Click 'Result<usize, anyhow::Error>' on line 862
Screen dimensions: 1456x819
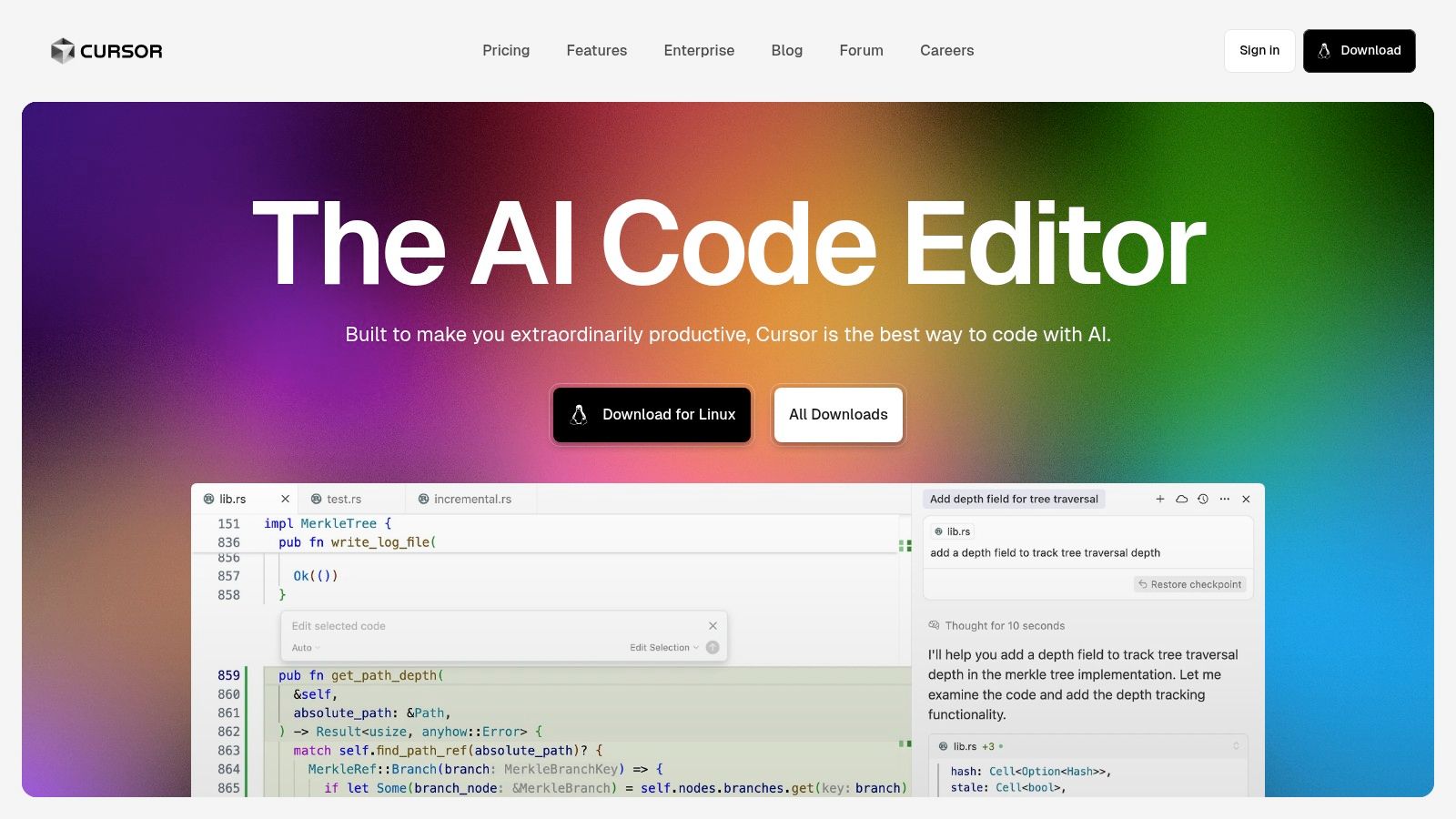click(x=421, y=732)
